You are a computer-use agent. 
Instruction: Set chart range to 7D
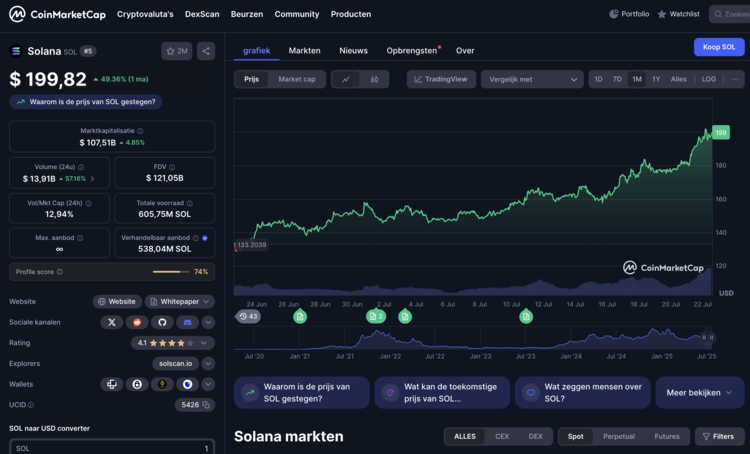point(617,79)
